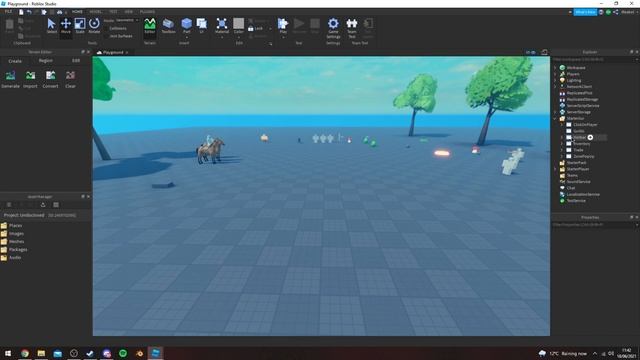Click Generate in Terrain Editor
The image size is (640, 360).
click(10, 80)
